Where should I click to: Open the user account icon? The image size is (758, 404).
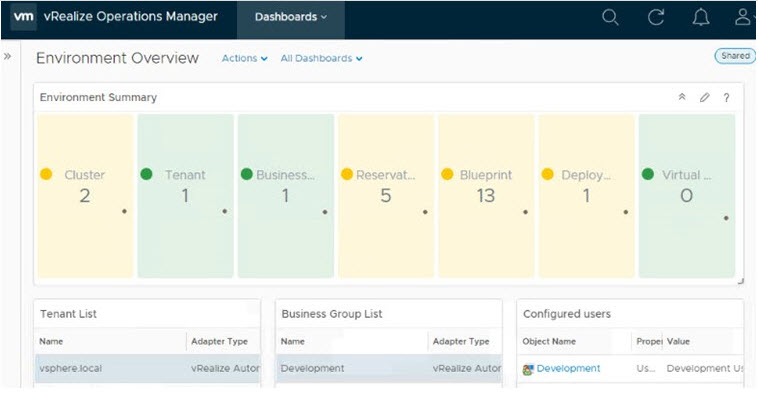(744, 17)
